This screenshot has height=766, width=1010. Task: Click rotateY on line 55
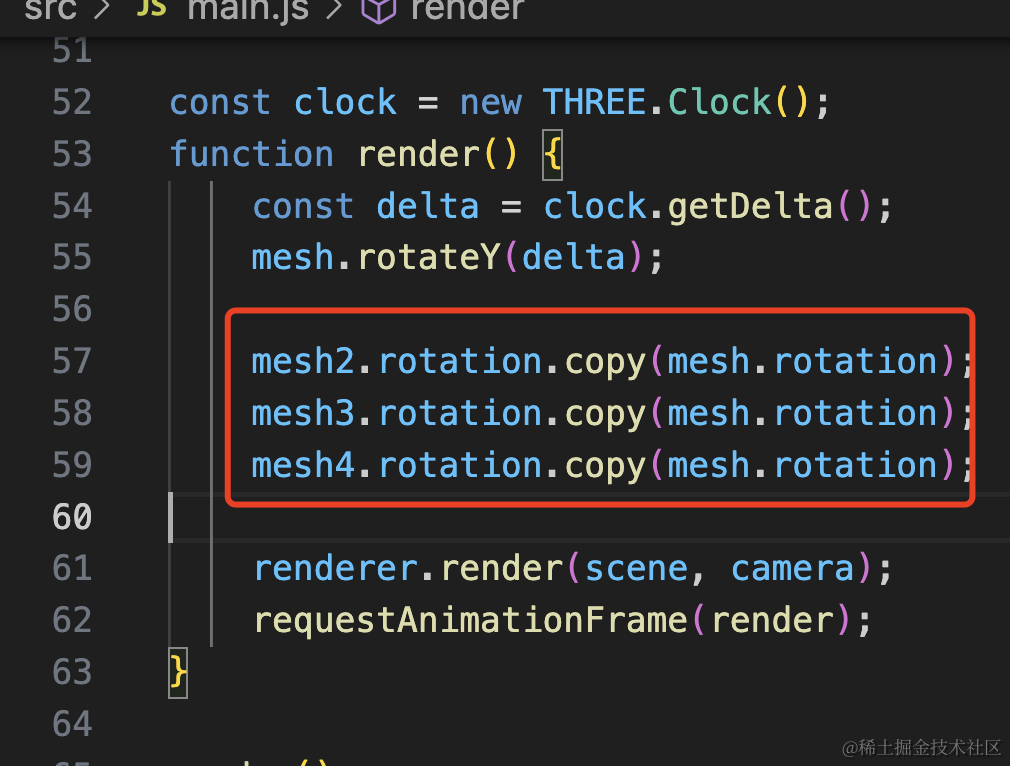[429, 258]
